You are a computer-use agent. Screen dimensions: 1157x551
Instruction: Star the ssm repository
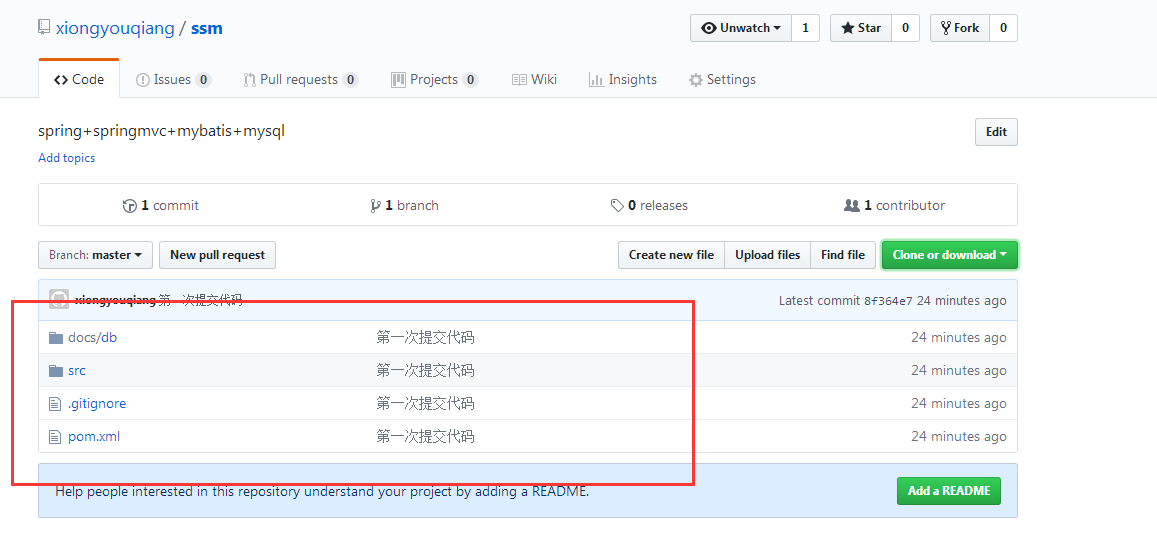(861, 28)
